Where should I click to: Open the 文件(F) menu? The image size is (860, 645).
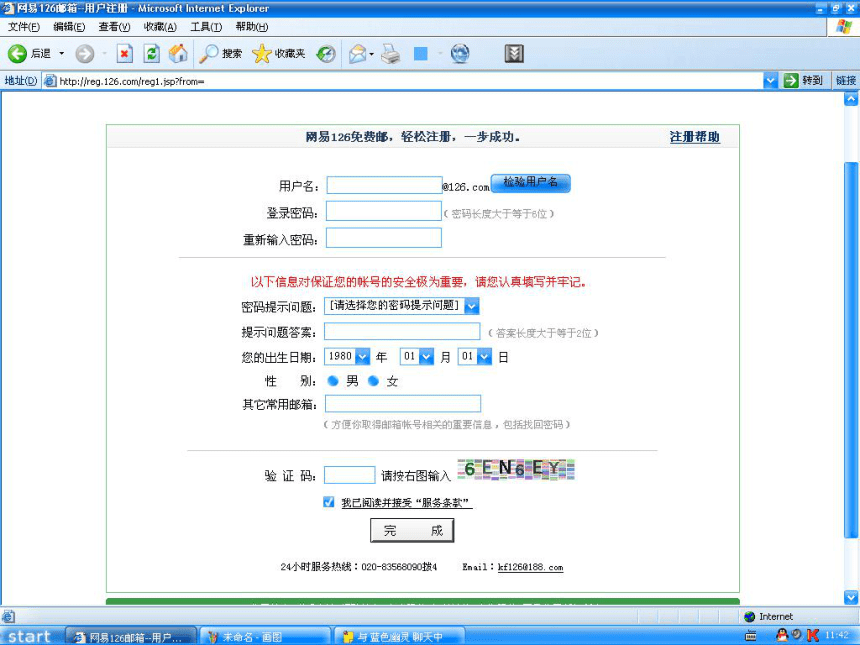(x=24, y=26)
